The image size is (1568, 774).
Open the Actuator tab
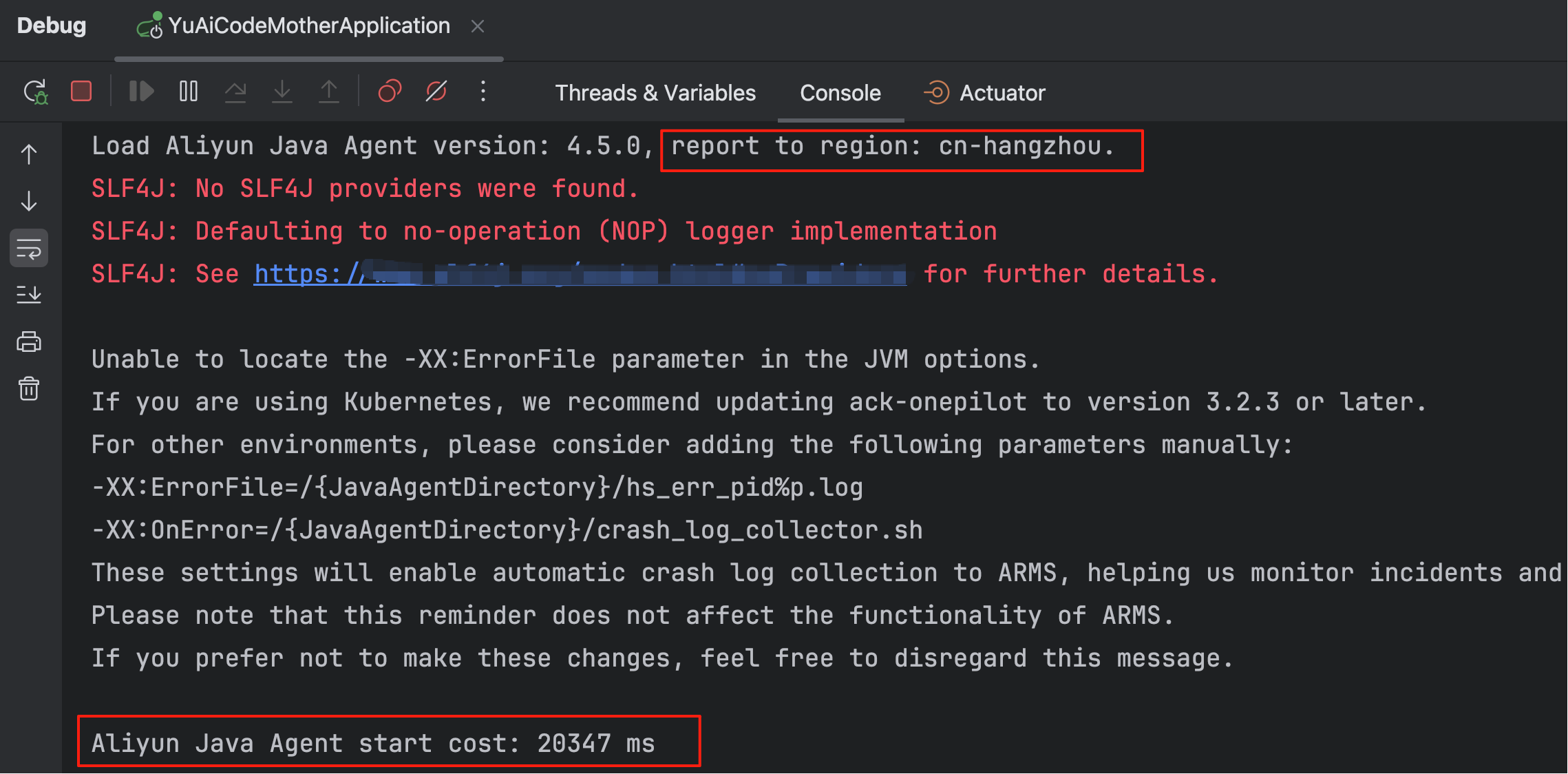point(984,93)
